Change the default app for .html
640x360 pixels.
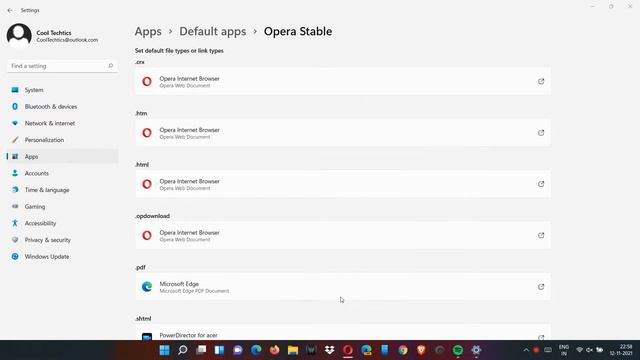[x=343, y=184]
